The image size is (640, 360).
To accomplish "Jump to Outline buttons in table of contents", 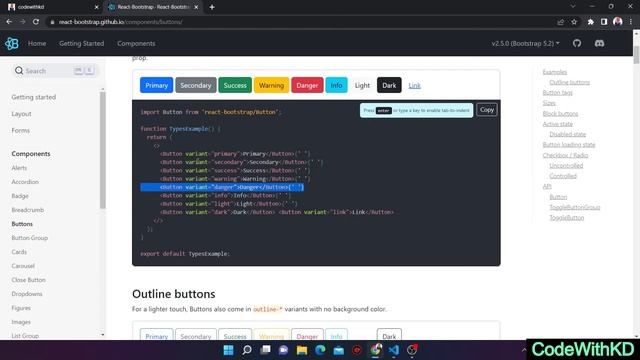I will (x=569, y=82).
